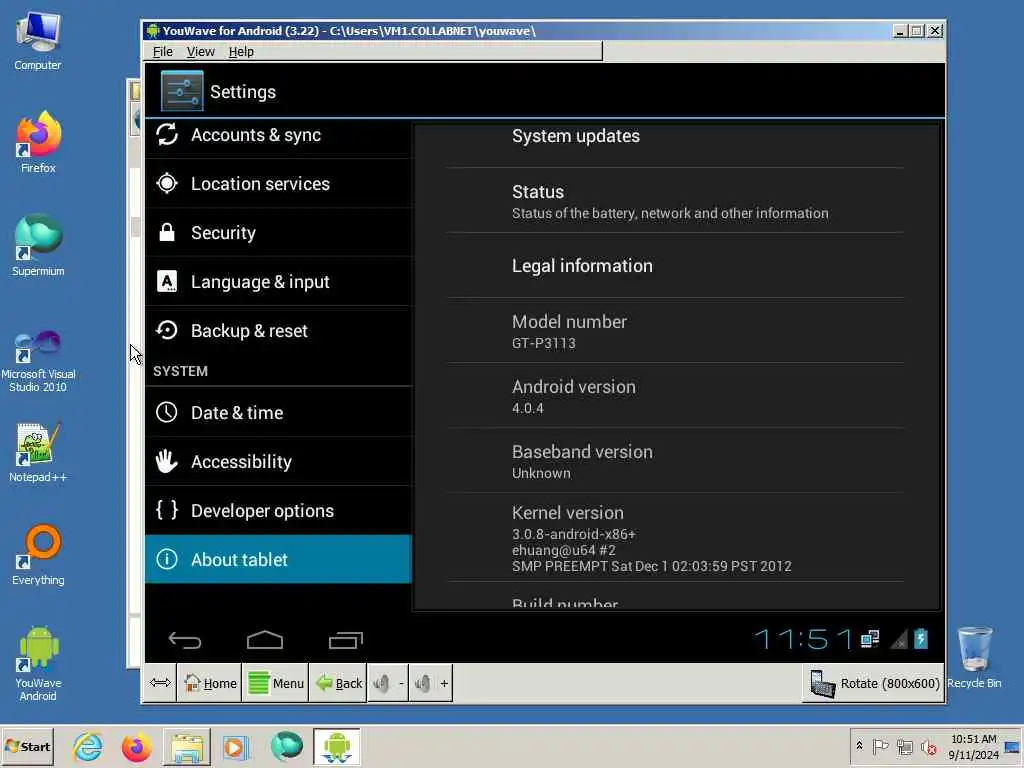Click YouWave Menu toolbar button
1024x768 pixels.
[x=276, y=683]
